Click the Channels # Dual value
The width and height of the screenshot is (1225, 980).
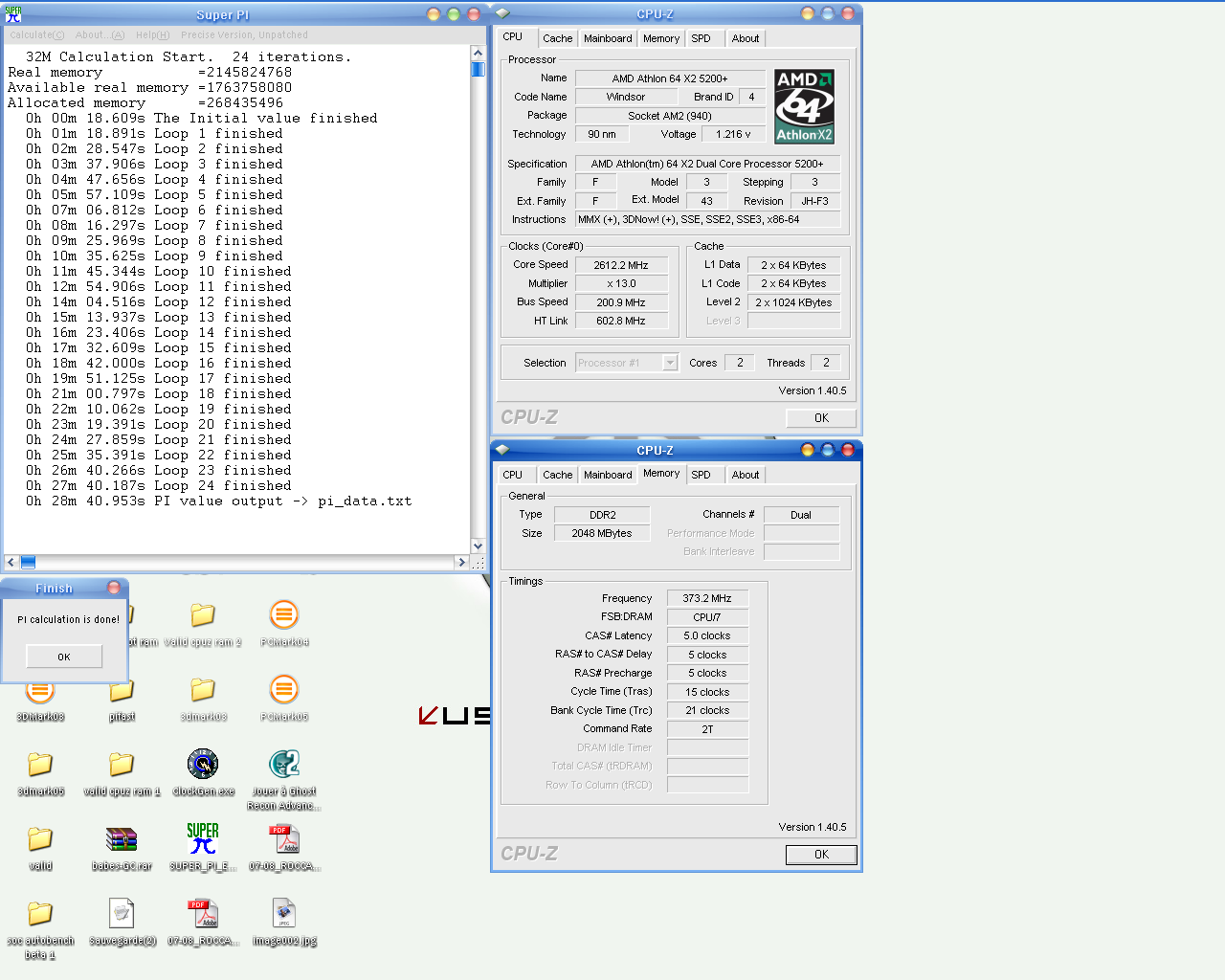click(x=801, y=515)
